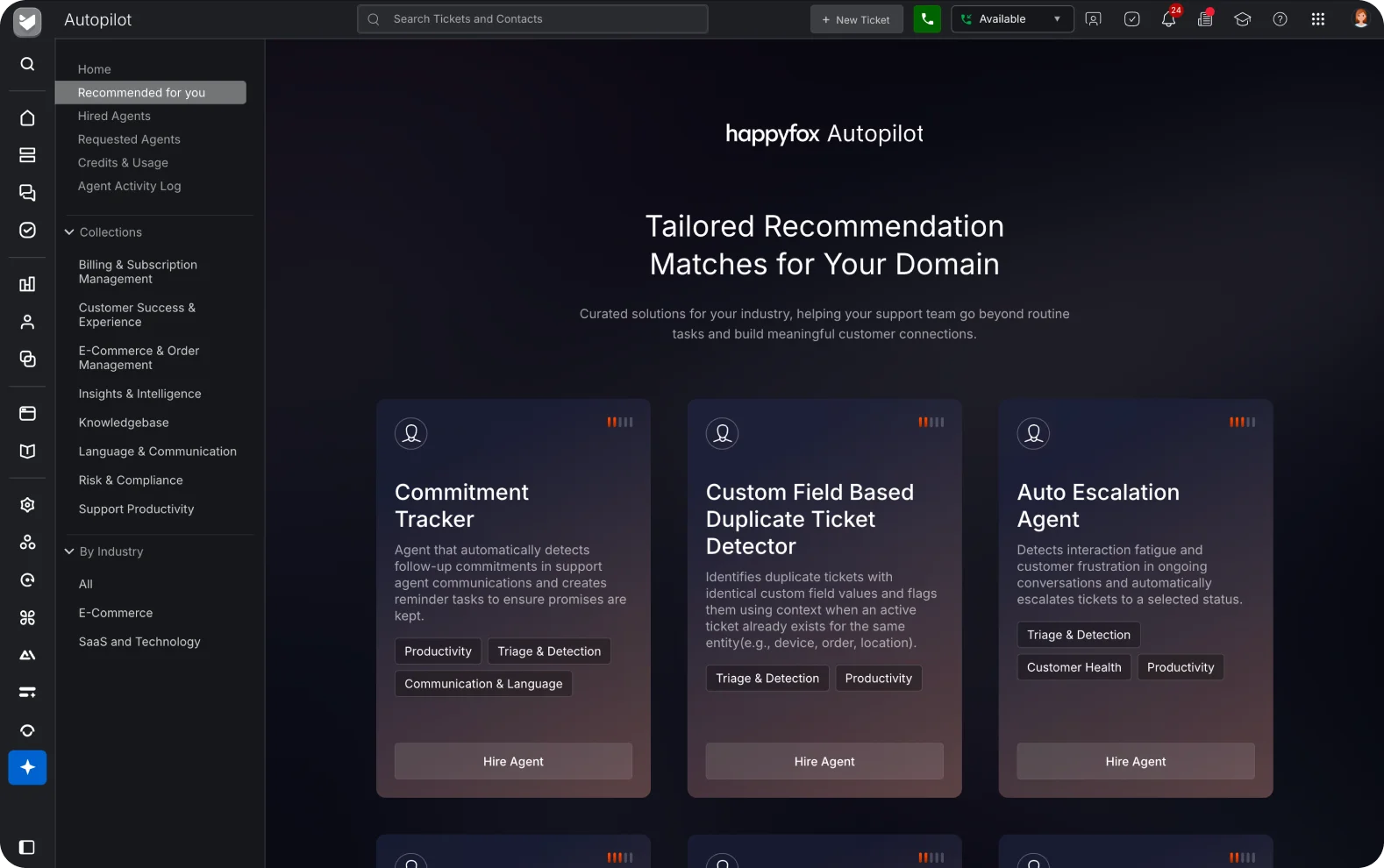Select the Recommended for you item
Screen dimensions: 1384x868
[x=151, y=92]
